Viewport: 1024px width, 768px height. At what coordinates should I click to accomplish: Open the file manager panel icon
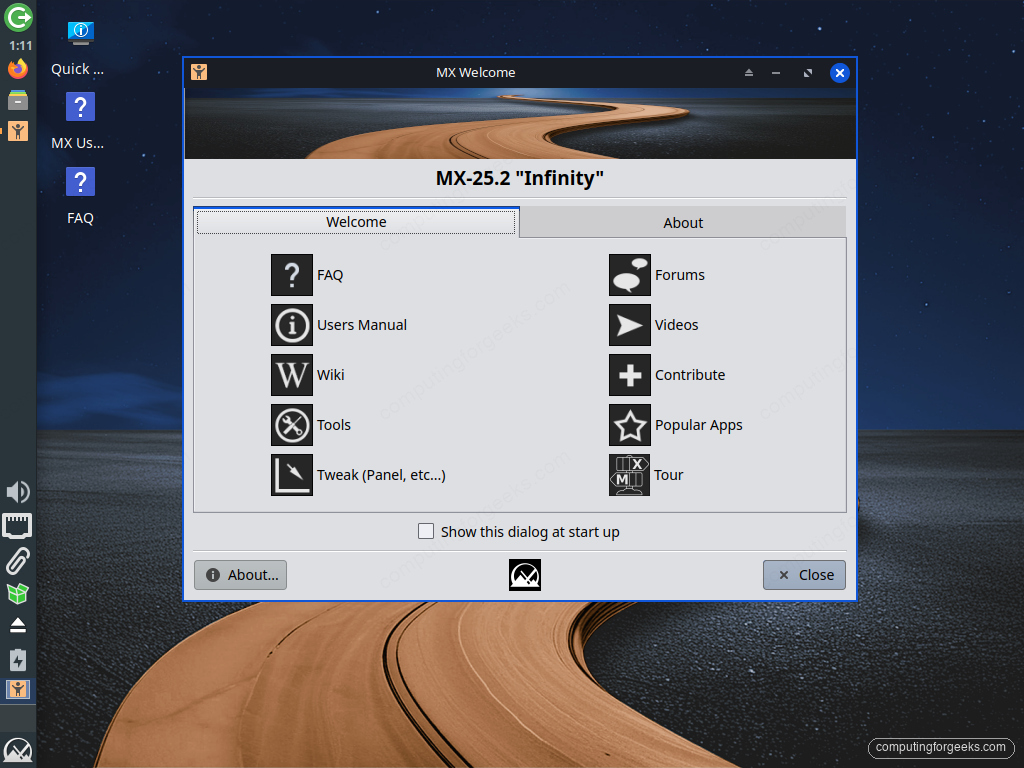tap(18, 100)
